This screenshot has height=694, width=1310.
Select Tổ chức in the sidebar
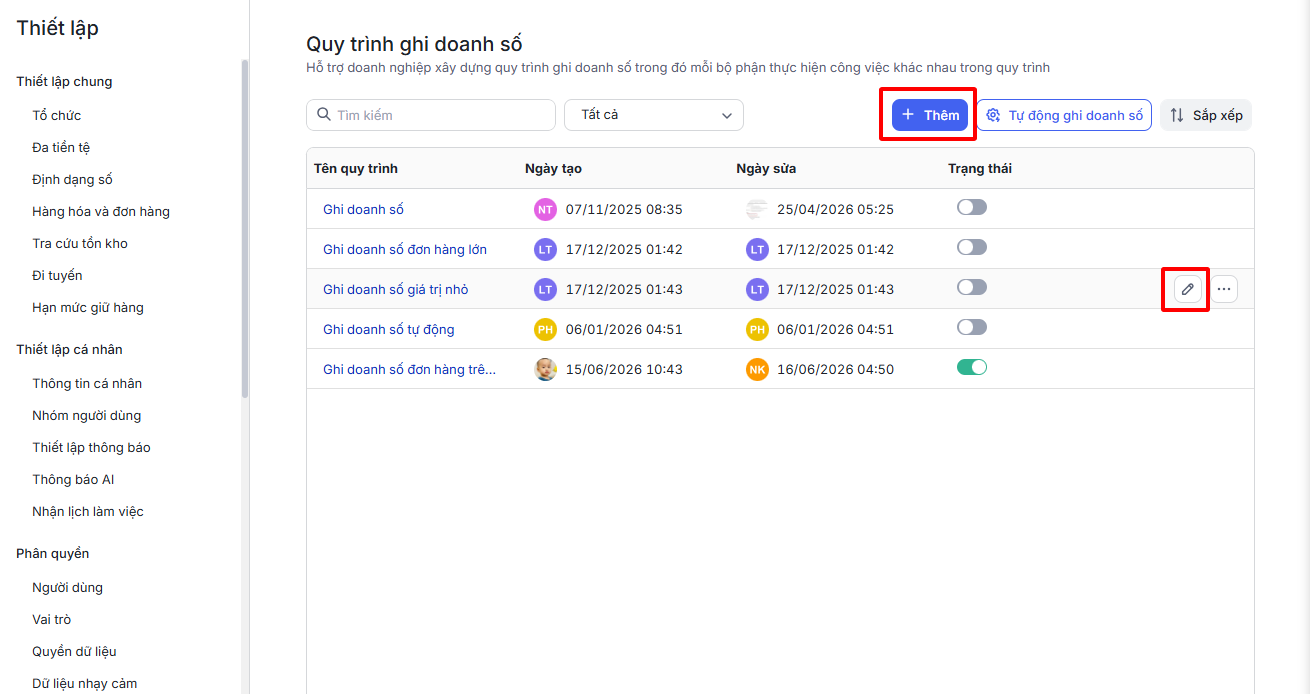[57, 115]
